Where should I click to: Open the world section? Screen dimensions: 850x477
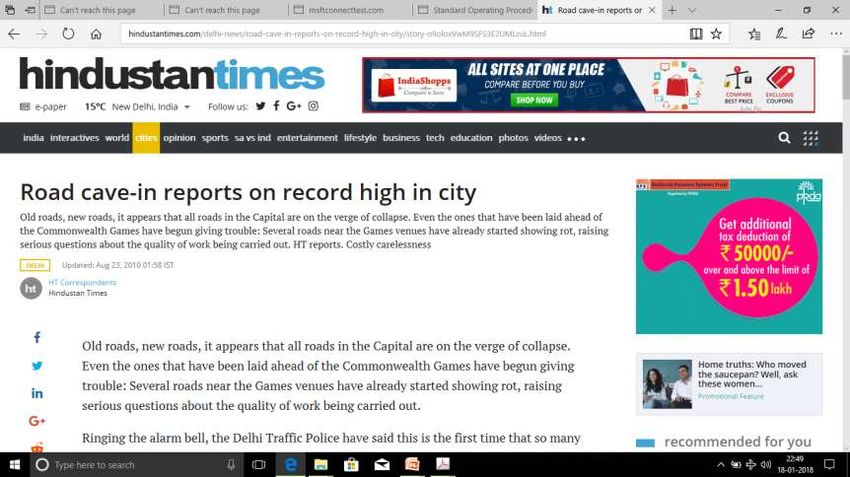click(117, 138)
